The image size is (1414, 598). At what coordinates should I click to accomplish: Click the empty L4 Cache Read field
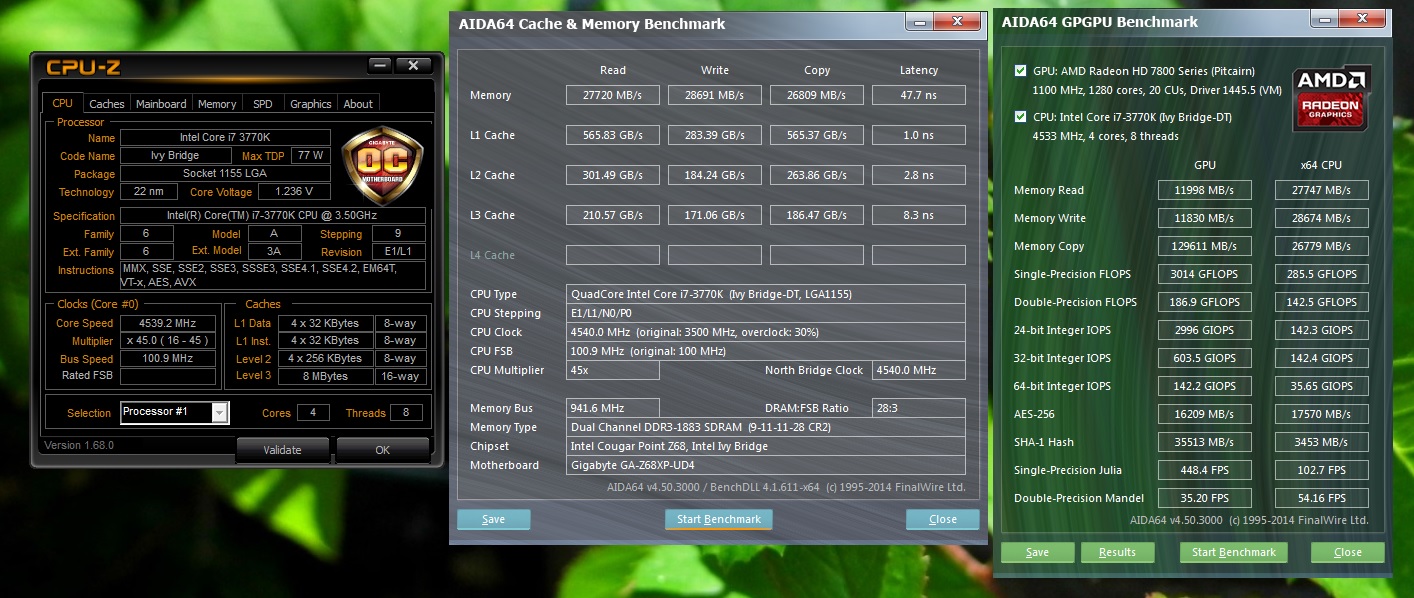pyautogui.click(x=612, y=255)
